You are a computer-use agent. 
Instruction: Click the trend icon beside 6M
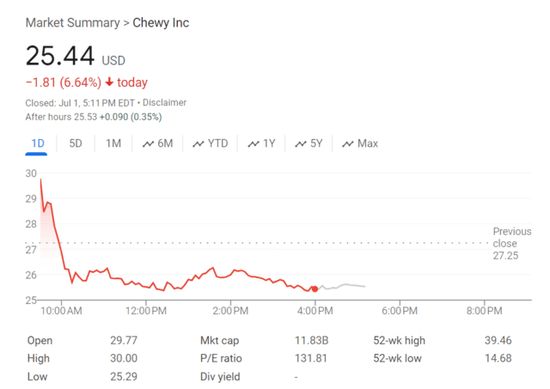(148, 144)
